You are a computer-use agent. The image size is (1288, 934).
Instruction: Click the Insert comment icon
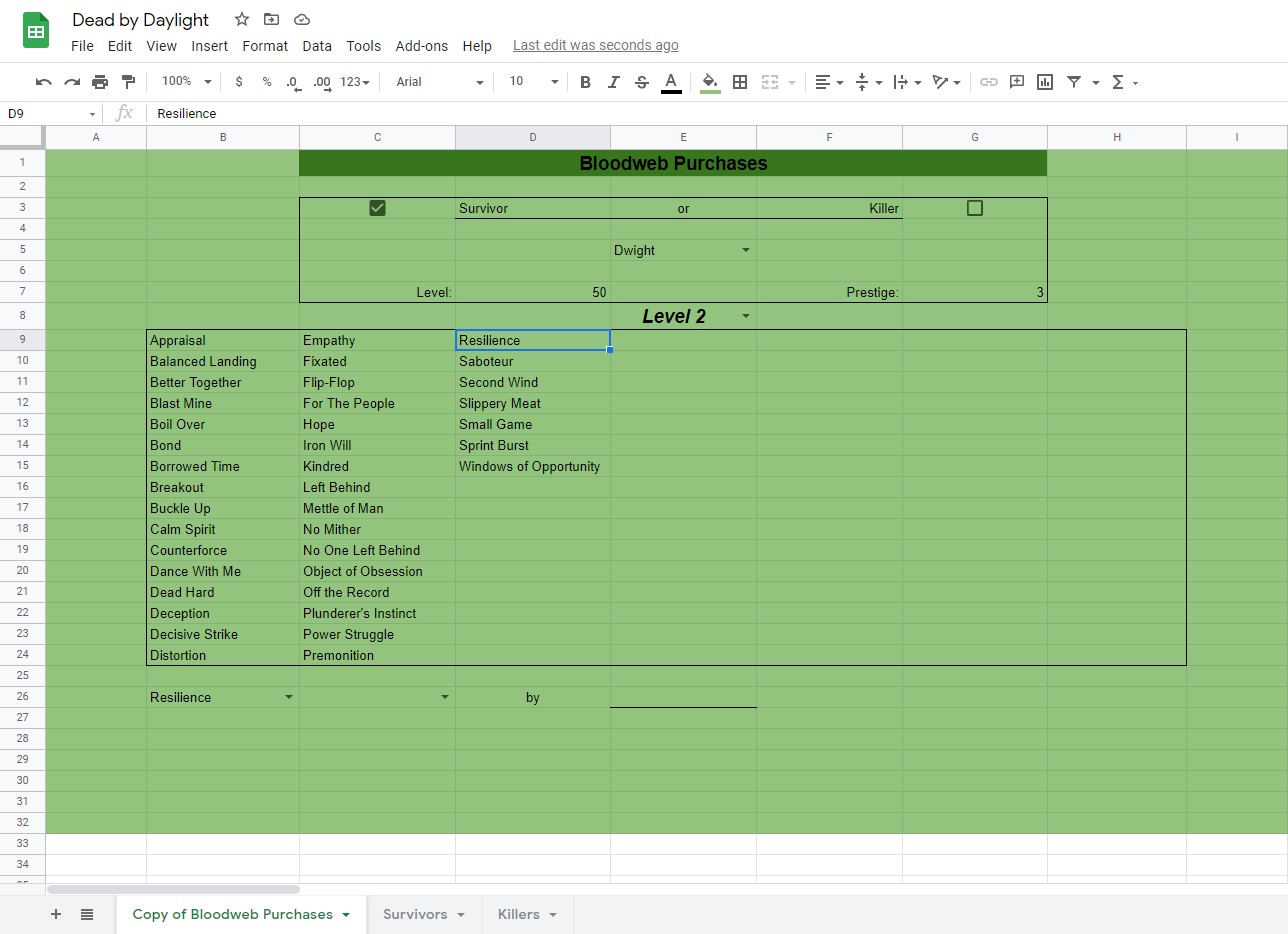(1017, 82)
